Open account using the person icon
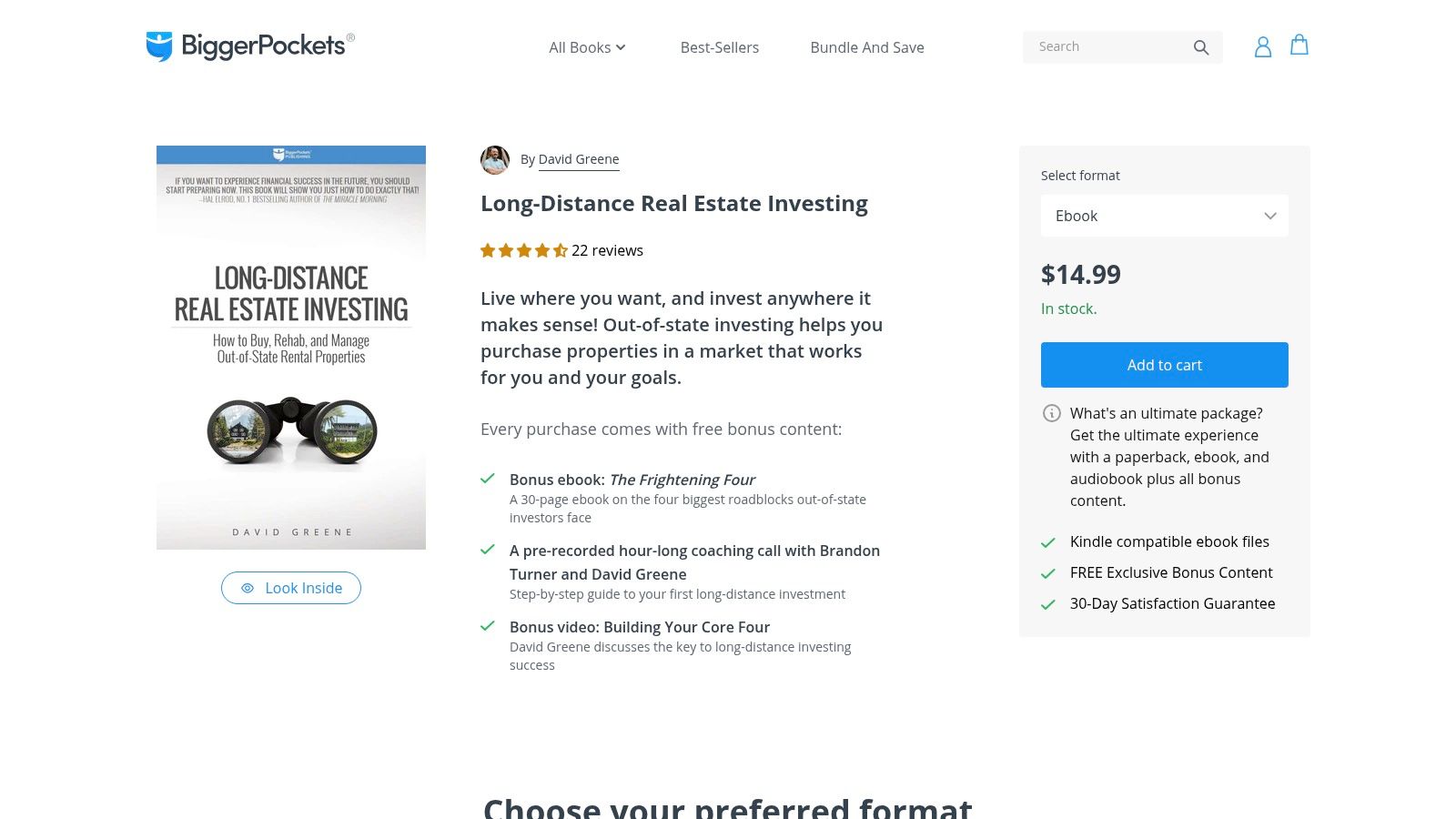The image size is (1456, 819). point(1263,46)
